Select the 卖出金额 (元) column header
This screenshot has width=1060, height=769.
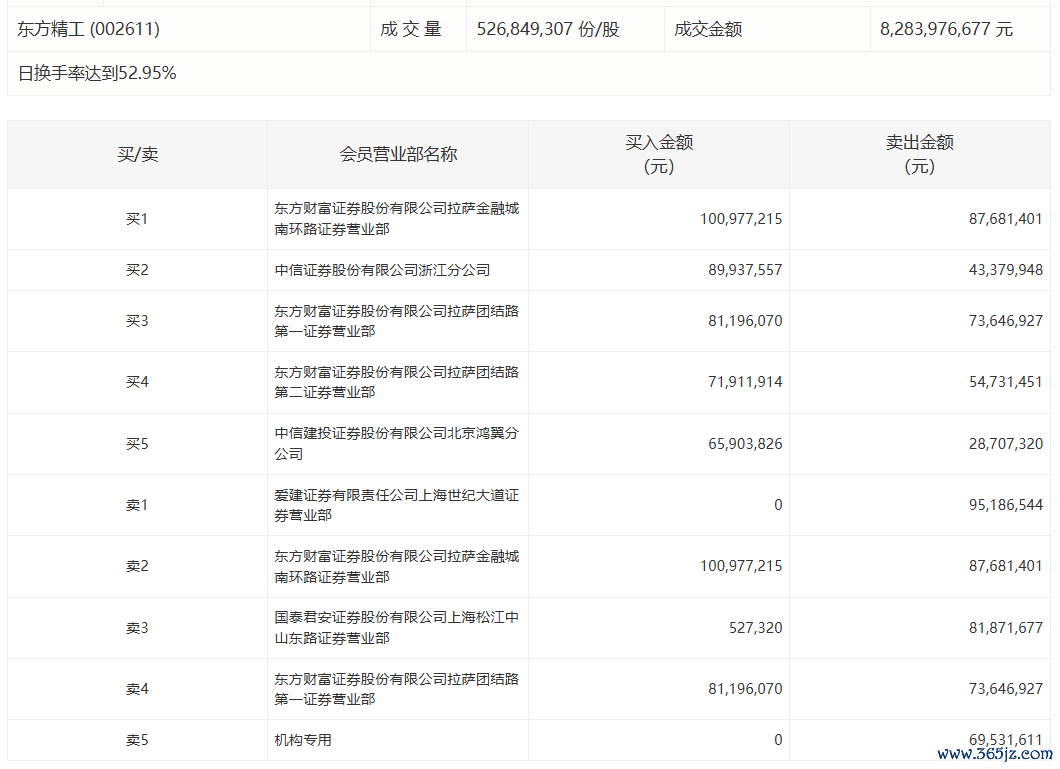pyautogui.click(x=920, y=154)
